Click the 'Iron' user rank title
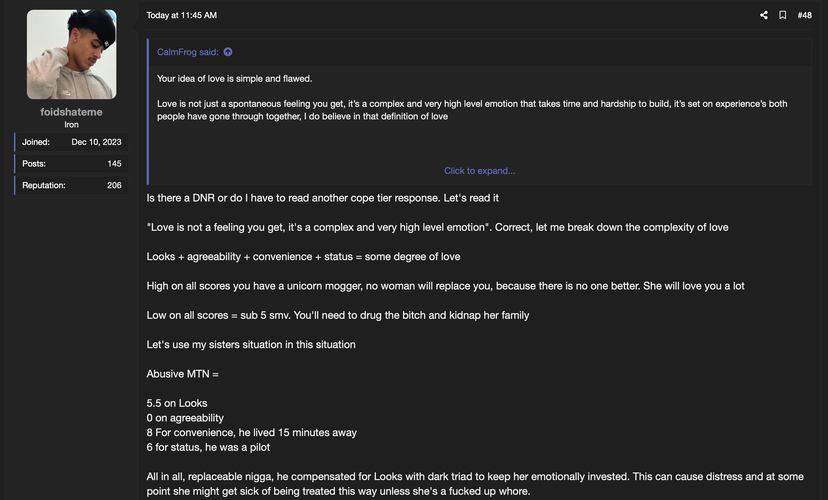This screenshot has width=828, height=500. pos(71,125)
